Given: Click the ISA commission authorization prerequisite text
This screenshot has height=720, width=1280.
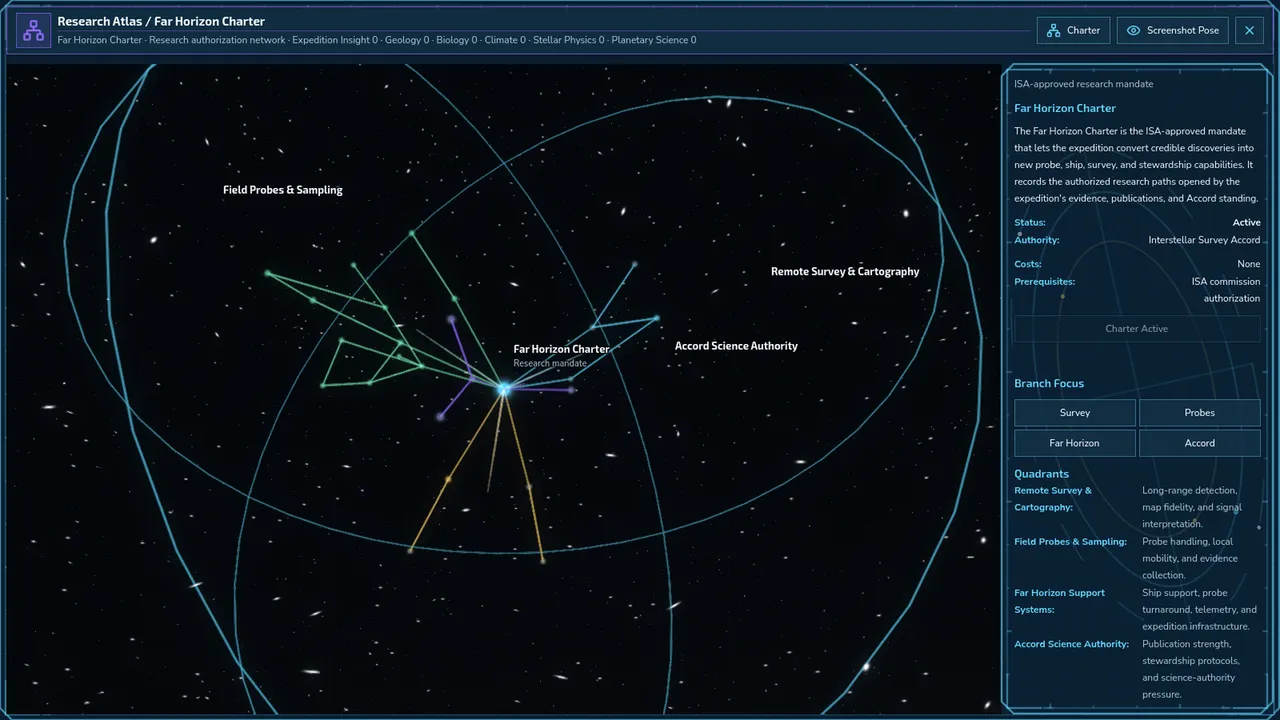Looking at the screenshot, I should click(1226, 290).
